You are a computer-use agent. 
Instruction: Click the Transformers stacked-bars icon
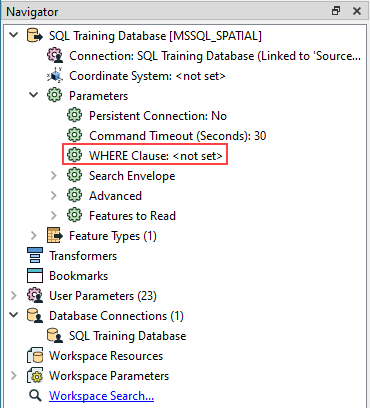[x=35, y=255]
